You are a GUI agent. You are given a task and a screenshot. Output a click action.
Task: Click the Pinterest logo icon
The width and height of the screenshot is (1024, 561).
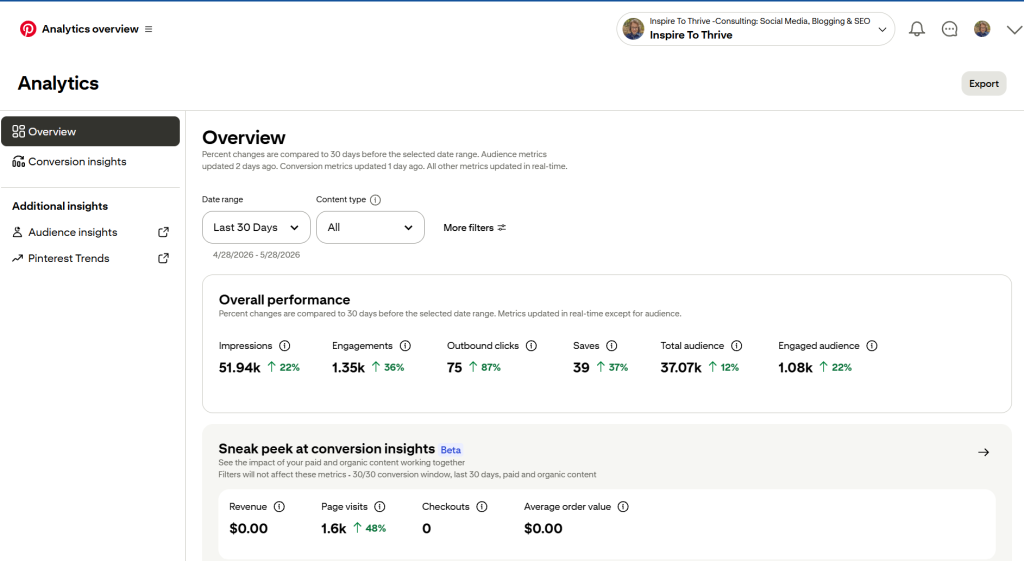coord(27,29)
